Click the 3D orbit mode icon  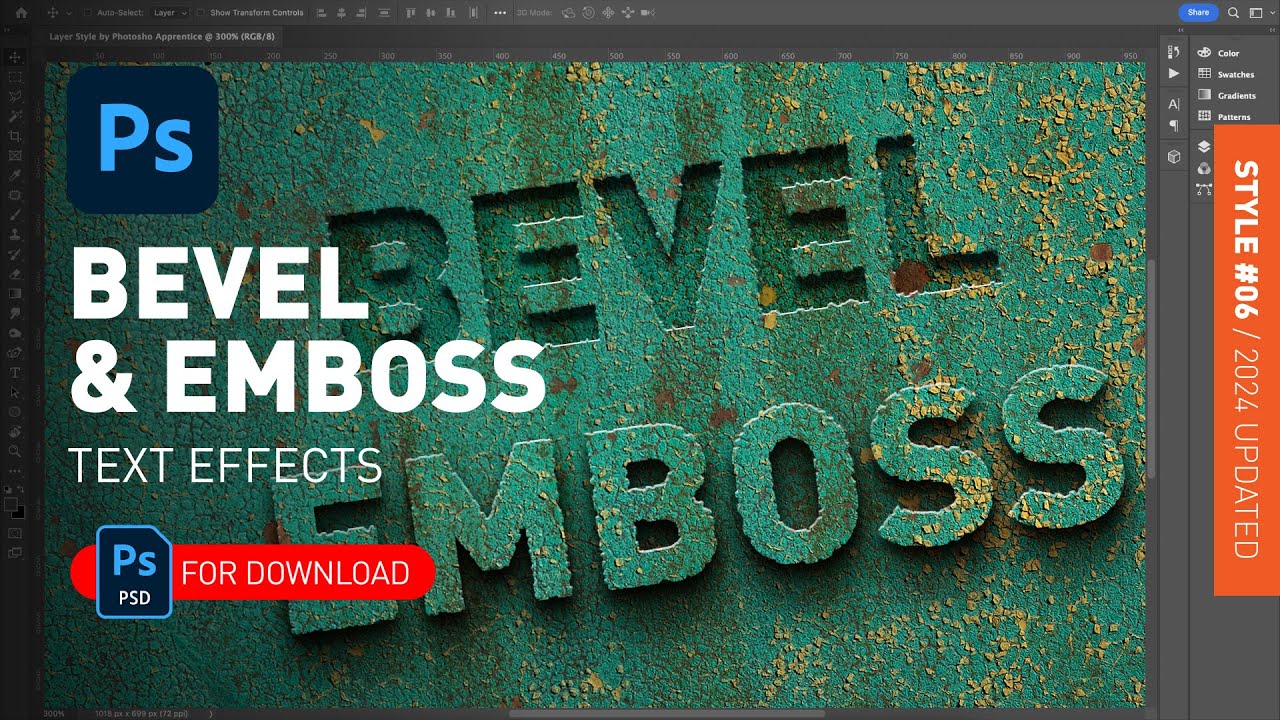coord(569,13)
